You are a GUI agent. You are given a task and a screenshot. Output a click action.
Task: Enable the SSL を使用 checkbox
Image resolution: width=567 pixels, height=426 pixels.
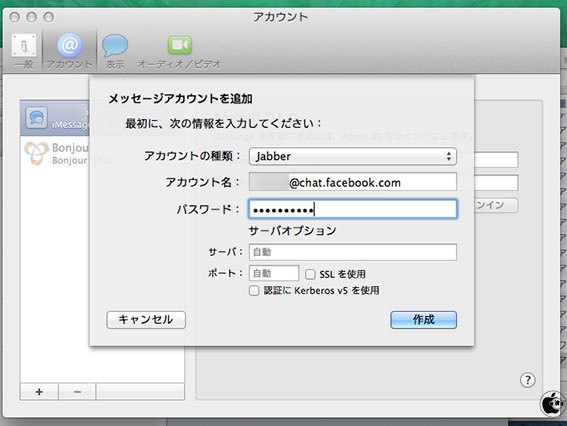point(310,274)
